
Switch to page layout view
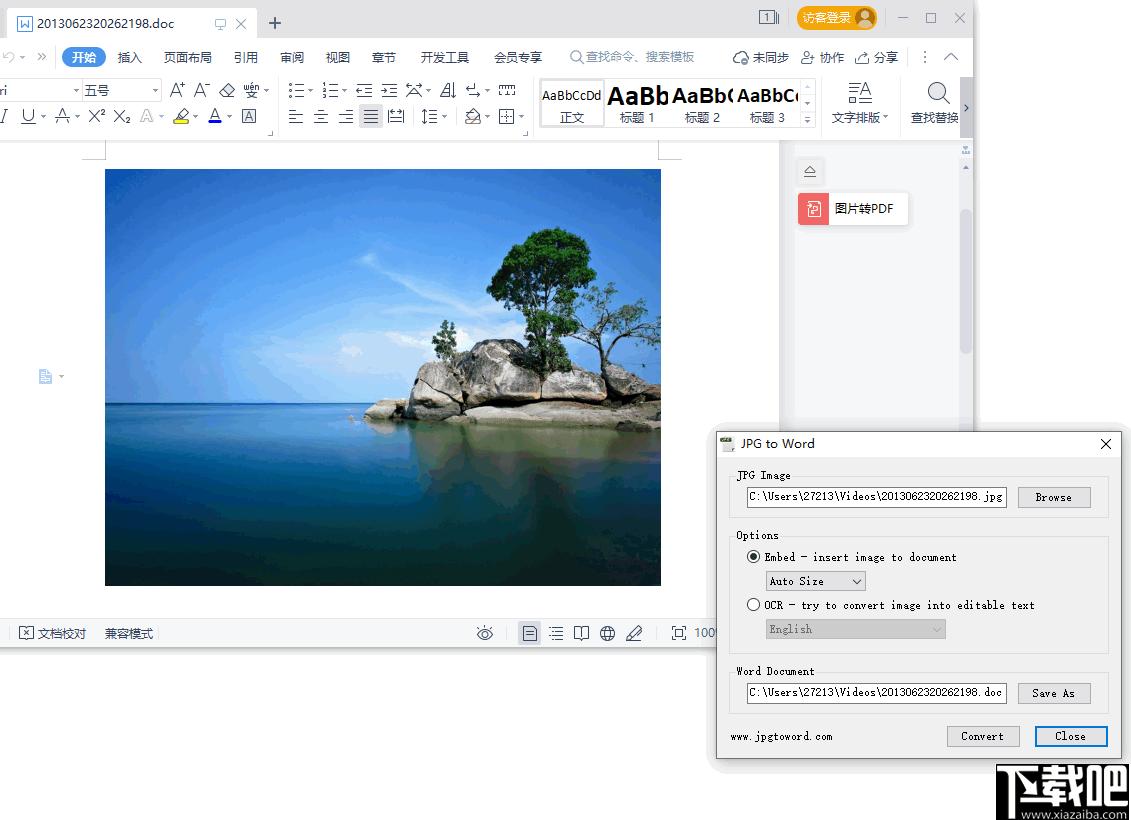point(529,633)
